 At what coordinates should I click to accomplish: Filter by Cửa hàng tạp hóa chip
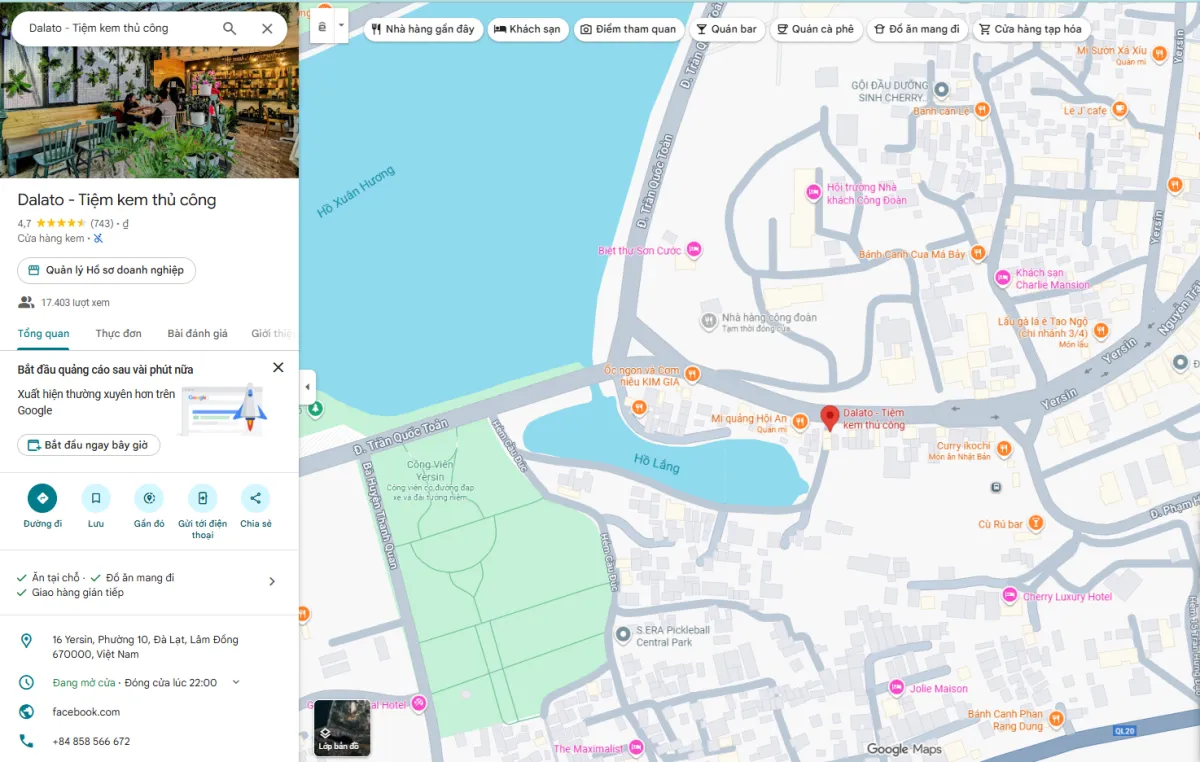pos(1030,29)
